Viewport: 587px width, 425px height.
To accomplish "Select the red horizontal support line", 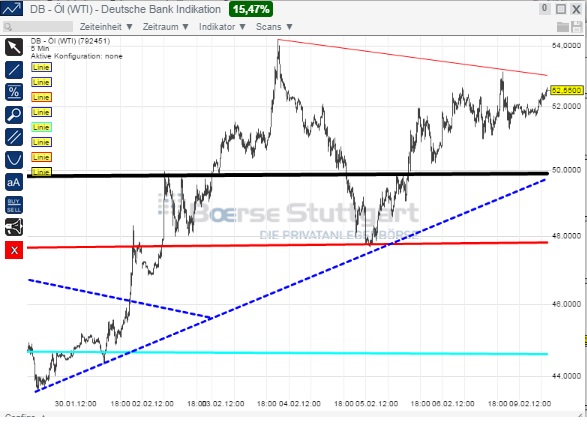I will (x=288, y=245).
